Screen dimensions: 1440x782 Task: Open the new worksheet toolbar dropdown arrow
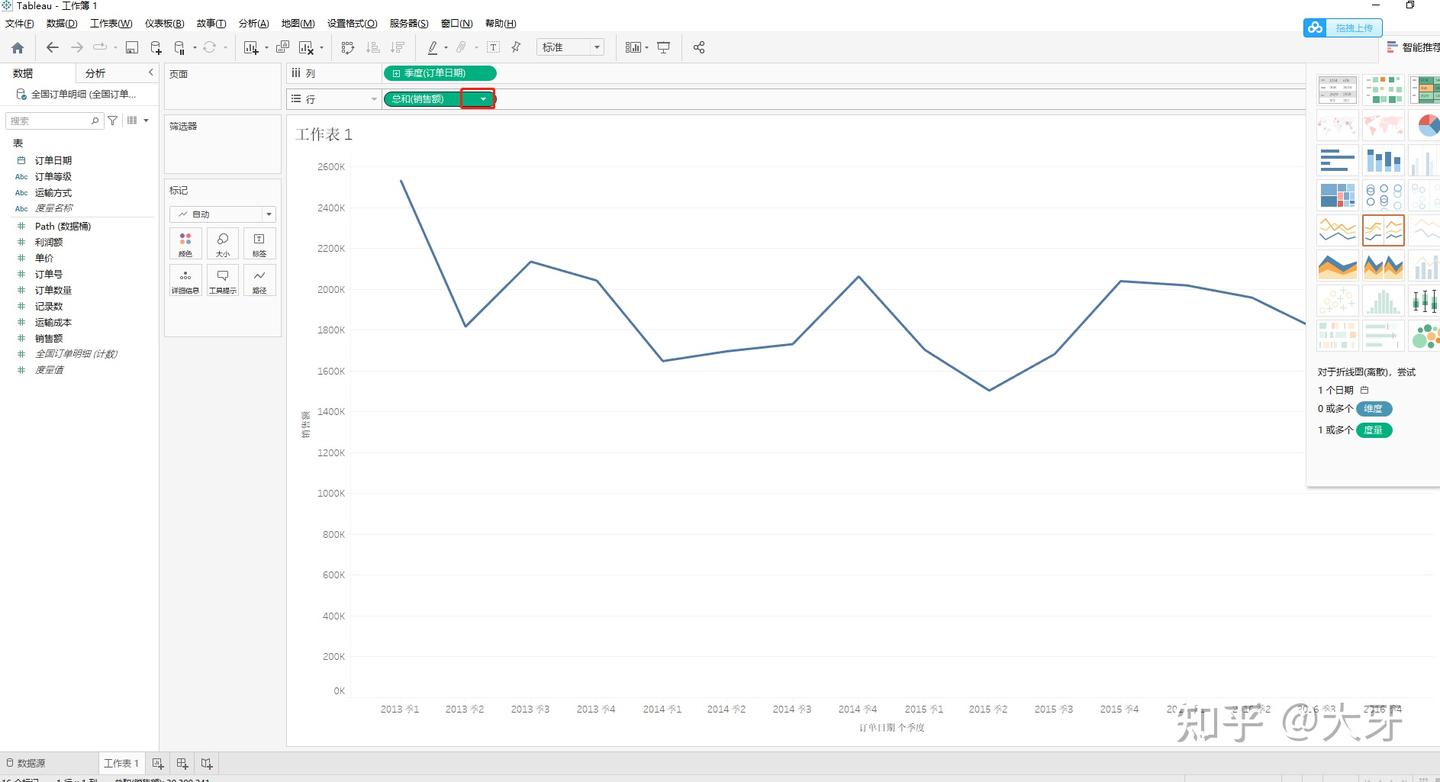click(266, 48)
